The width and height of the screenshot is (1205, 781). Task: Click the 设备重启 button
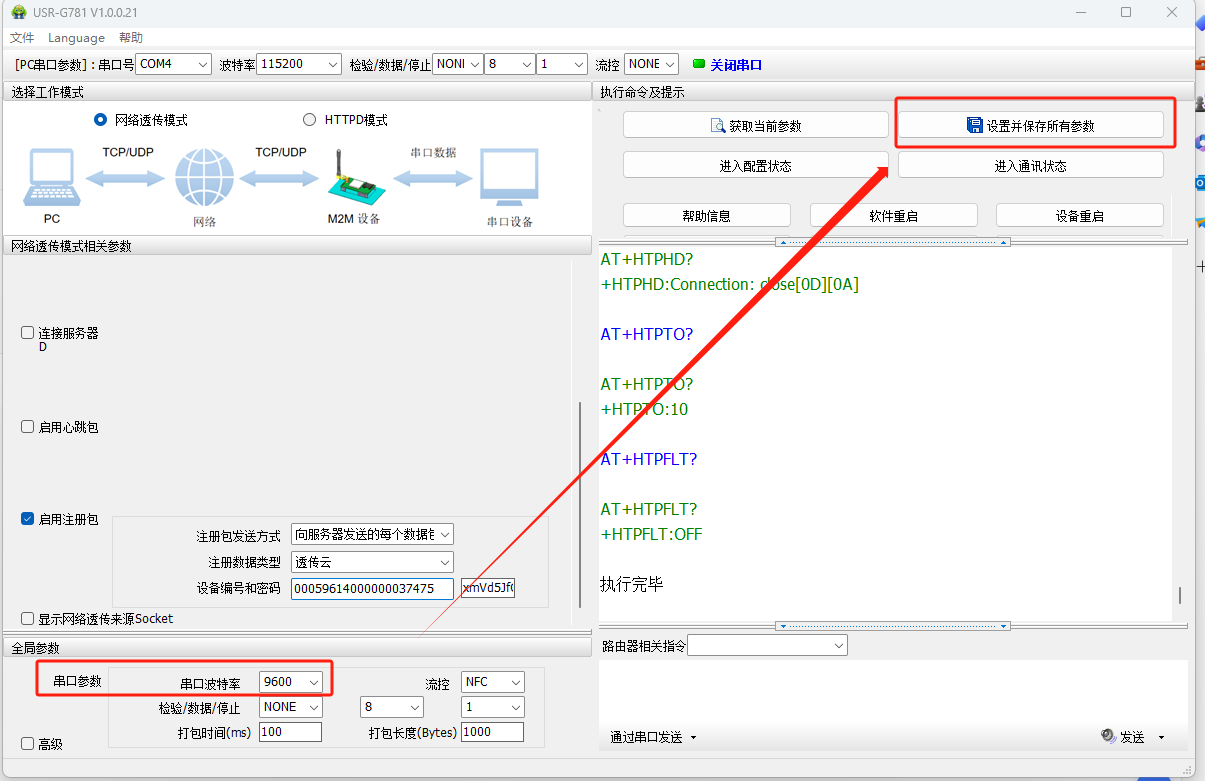(1079, 216)
